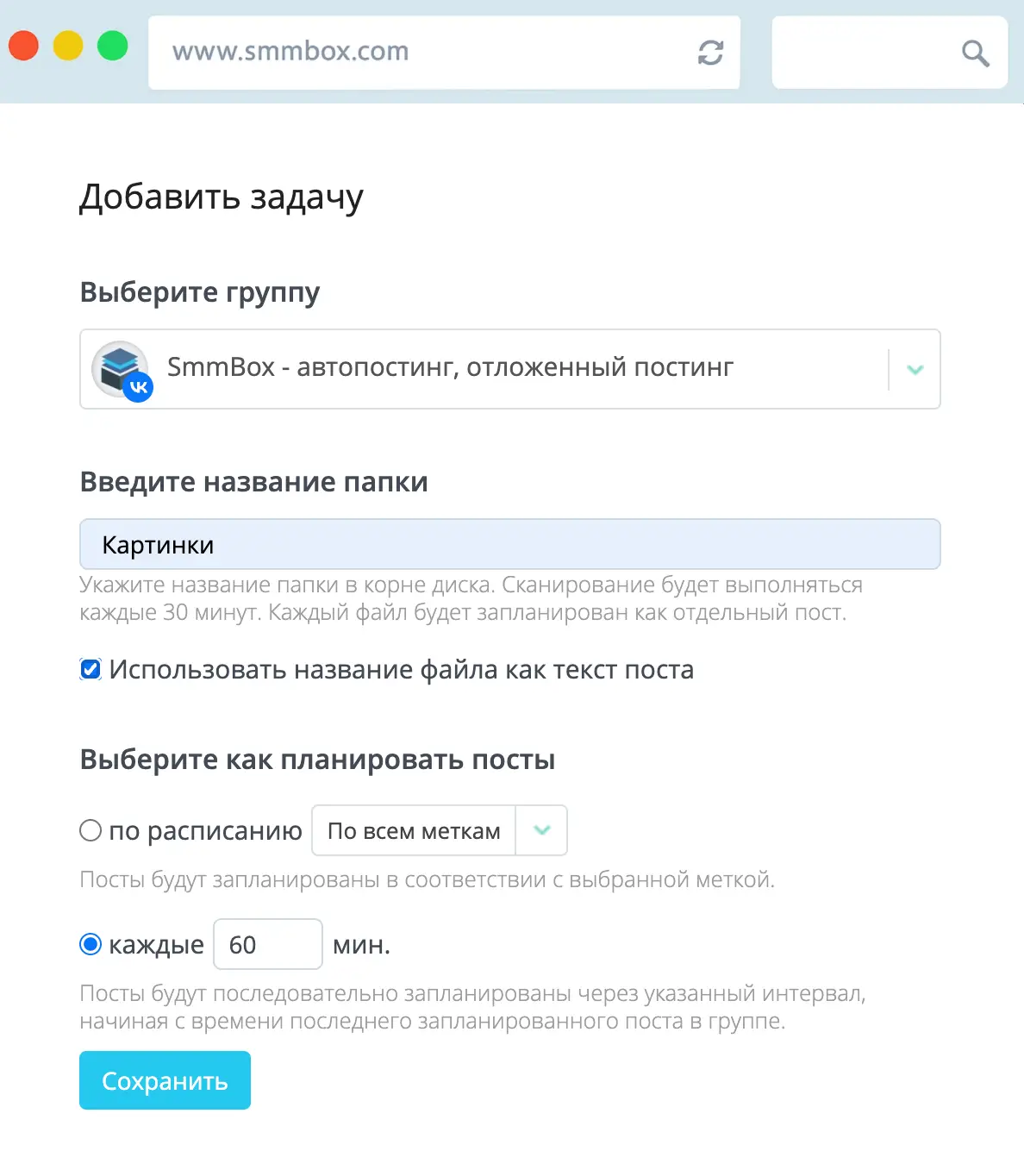The height and width of the screenshot is (1176, 1024).
Task: Click the green traffic light circle
Action: tap(112, 45)
